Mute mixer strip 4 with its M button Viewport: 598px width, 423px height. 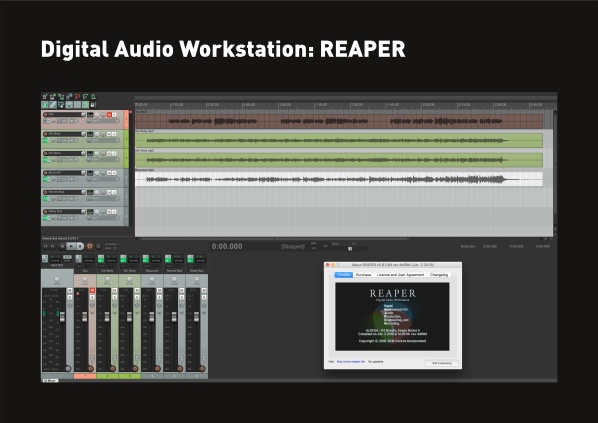[x=159, y=290]
